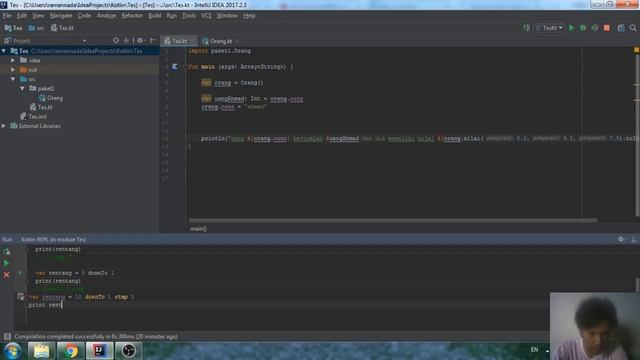Execute REPL command with green arrow
This screenshot has width=640, height=360.
6,263
